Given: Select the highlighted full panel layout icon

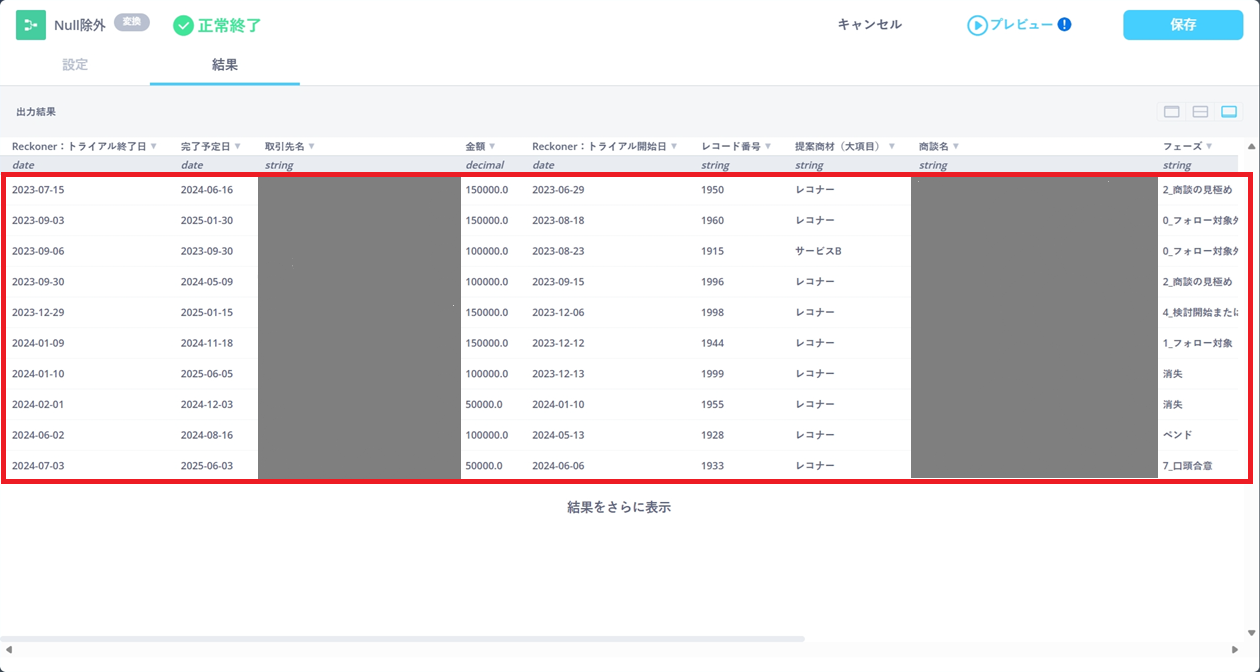Looking at the screenshot, I should [1229, 112].
